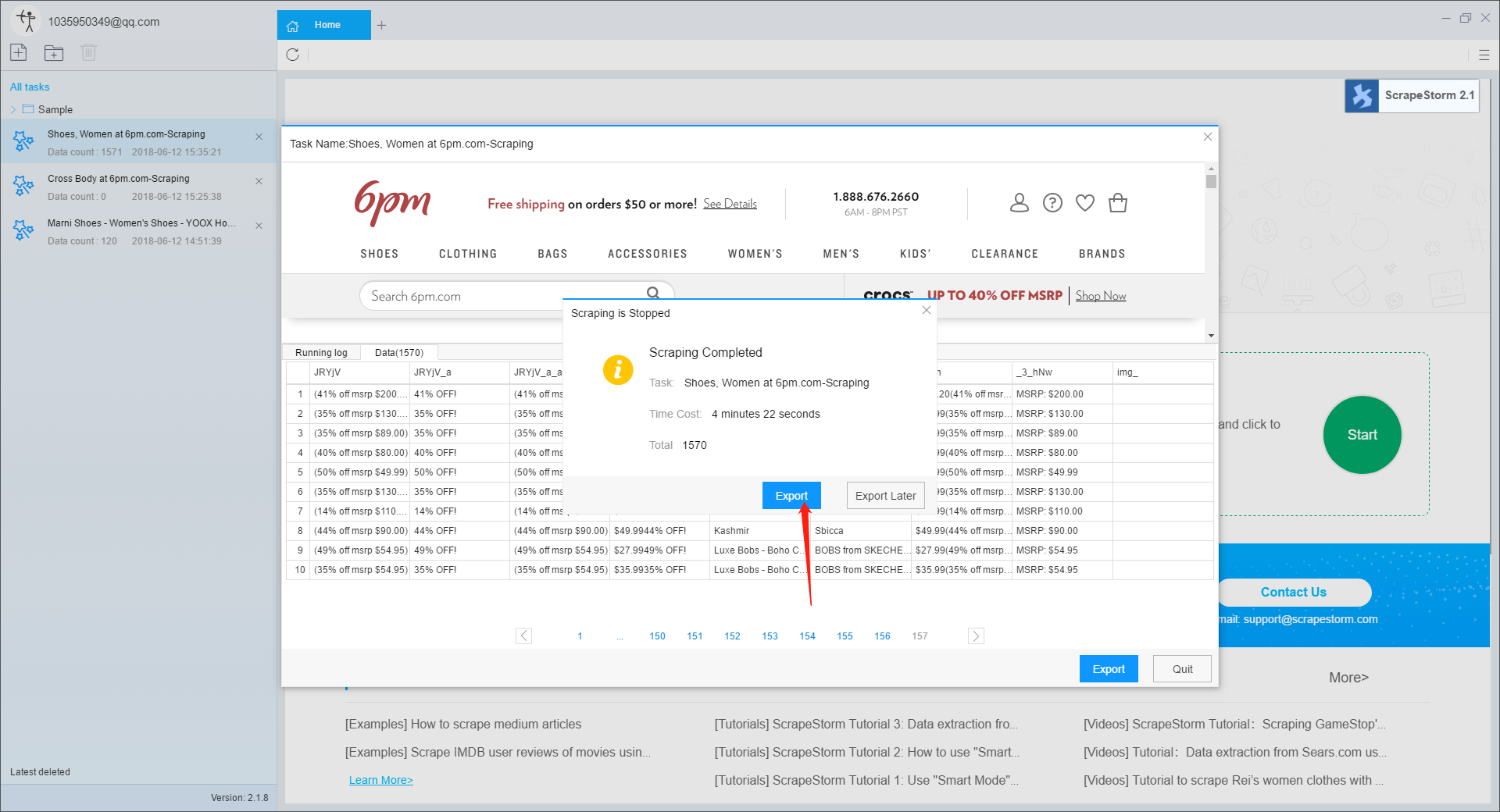The height and width of the screenshot is (812, 1500).
Task: Remove the Shoes, Women at 6pm.com task
Action: coord(259,137)
